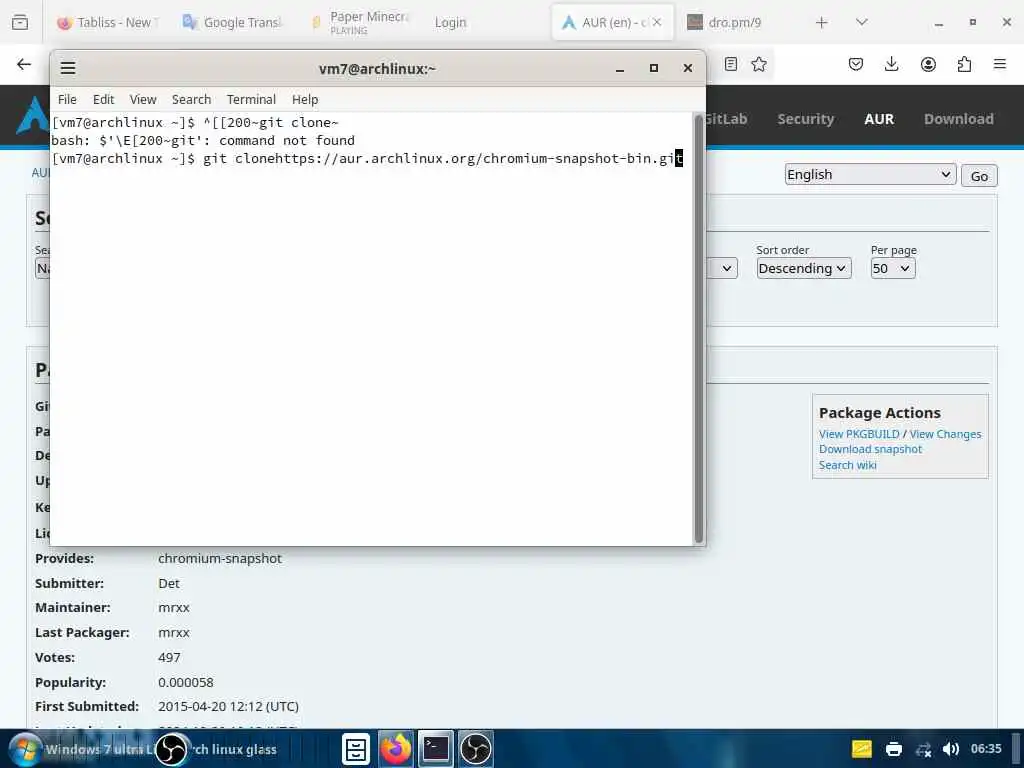Open file manager in taskbar
This screenshot has height=768, width=1024.
(356, 749)
